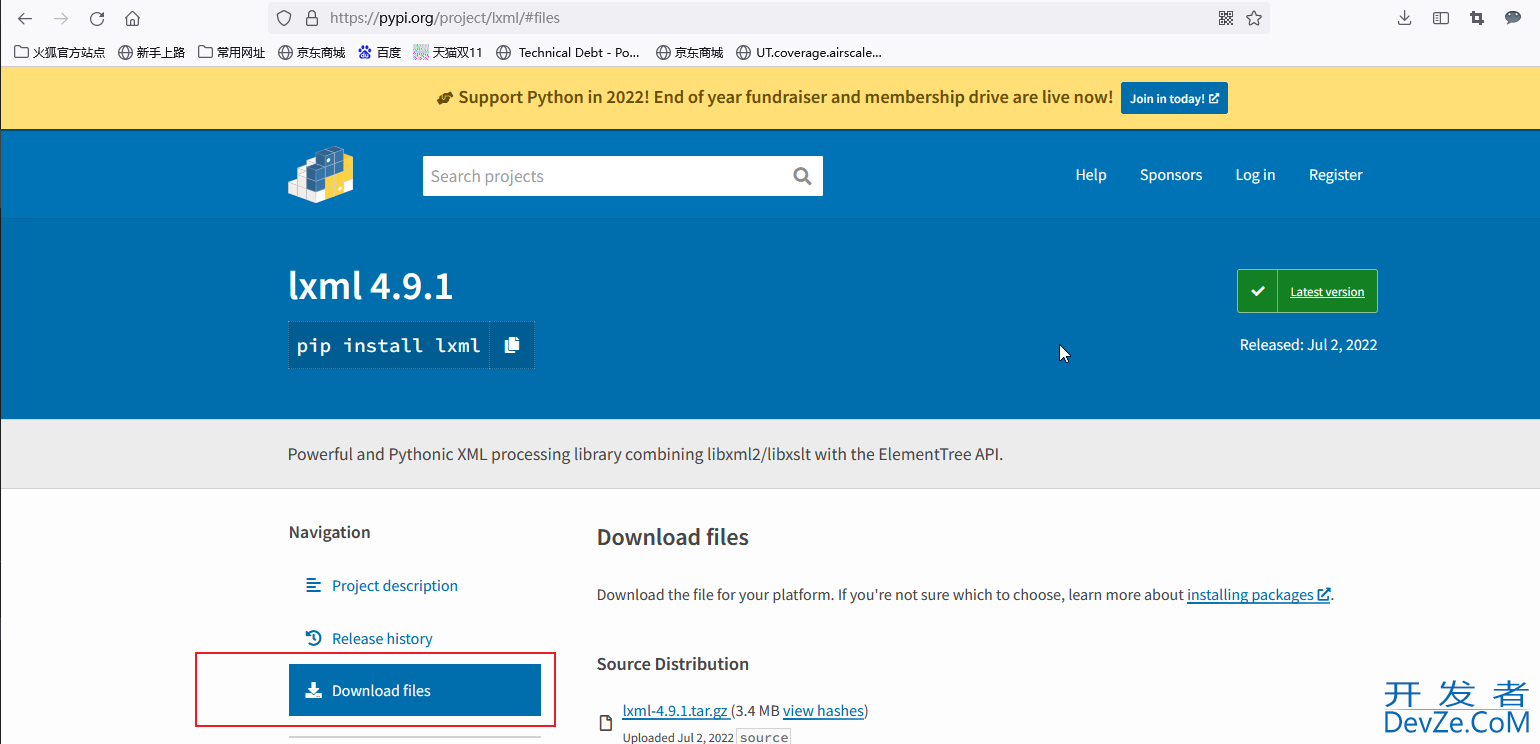Screen dimensions: 1540x744
Task: Click the shield tracking protection icon
Action: [284, 18]
